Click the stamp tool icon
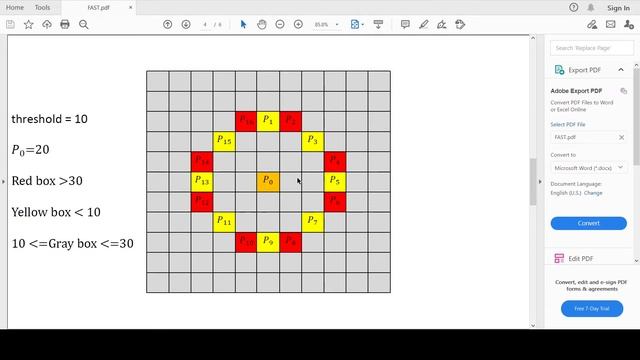Image resolution: width=640 pixels, height=360 pixels. point(460,24)
